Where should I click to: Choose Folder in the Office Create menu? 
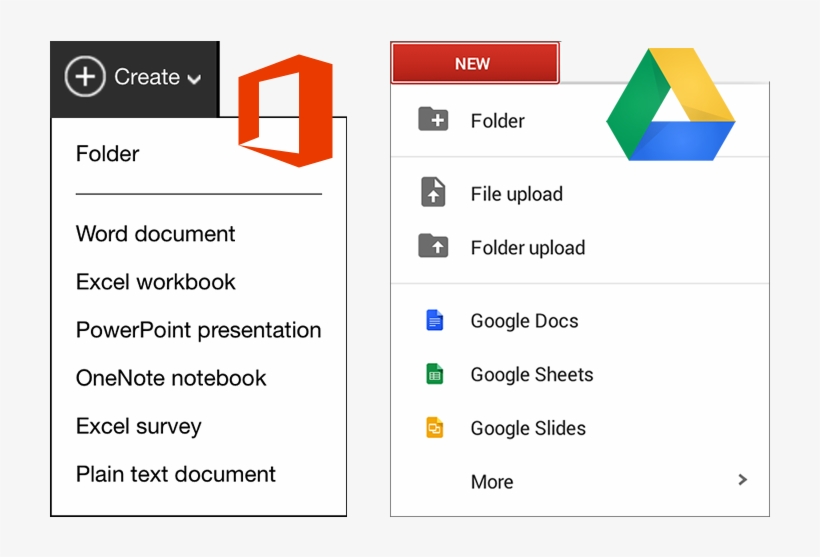click(x=107, y=154)
